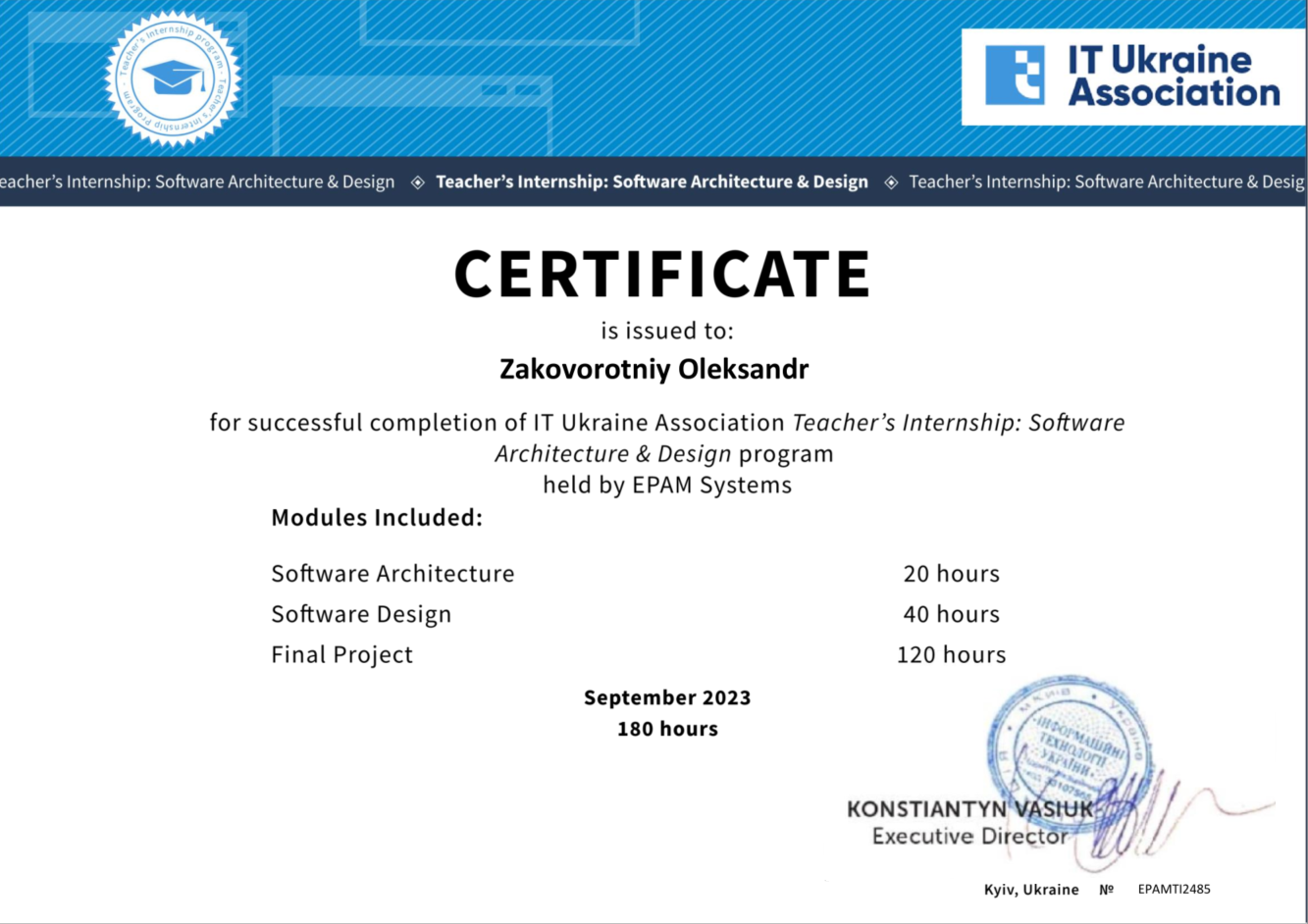Select certificate number EPAMTI2485
Image resolution: width=1308 pixels, height=924 pixels.
1174,889
